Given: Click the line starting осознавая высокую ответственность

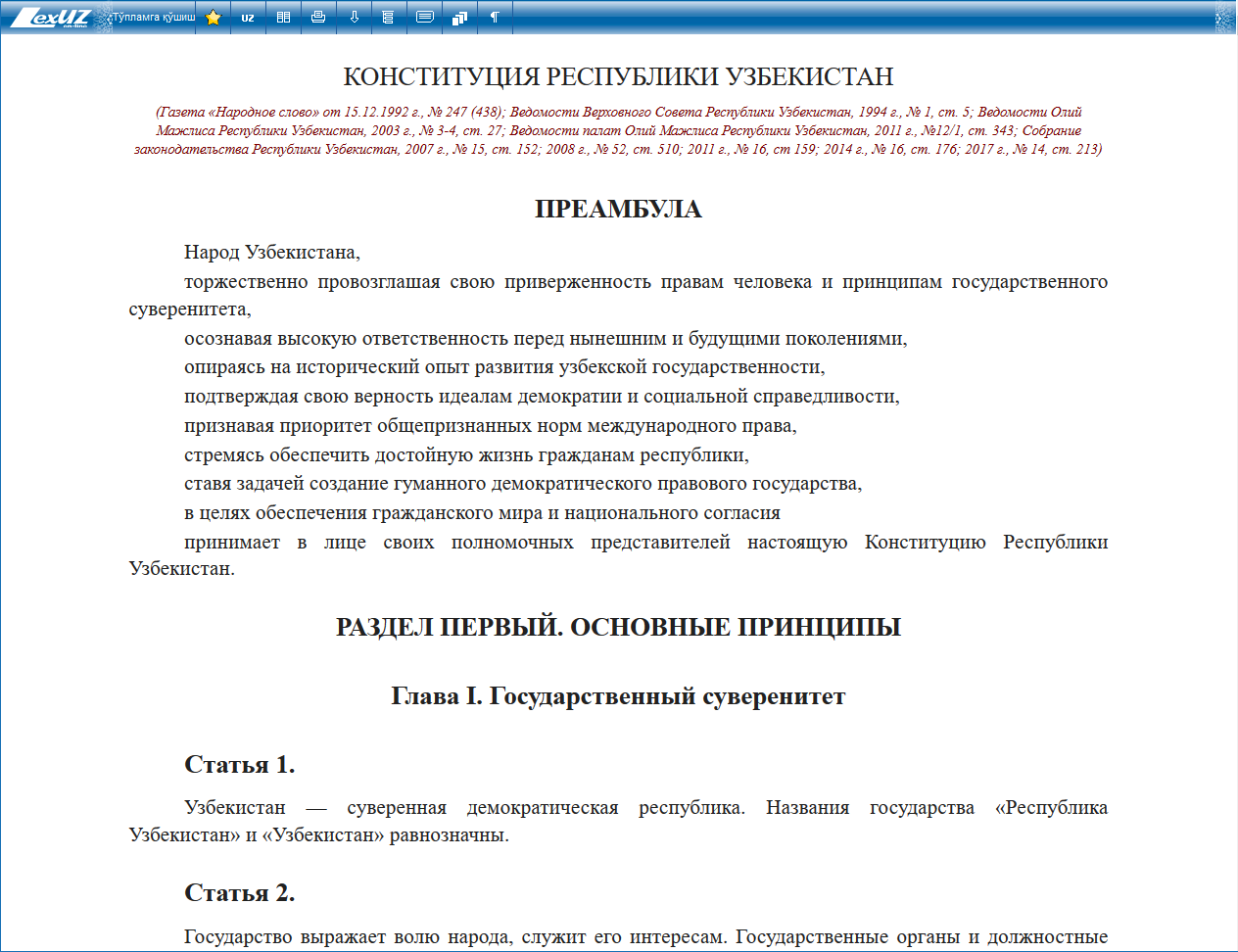Looking at the screenshot, I should [x=546, y=339].
